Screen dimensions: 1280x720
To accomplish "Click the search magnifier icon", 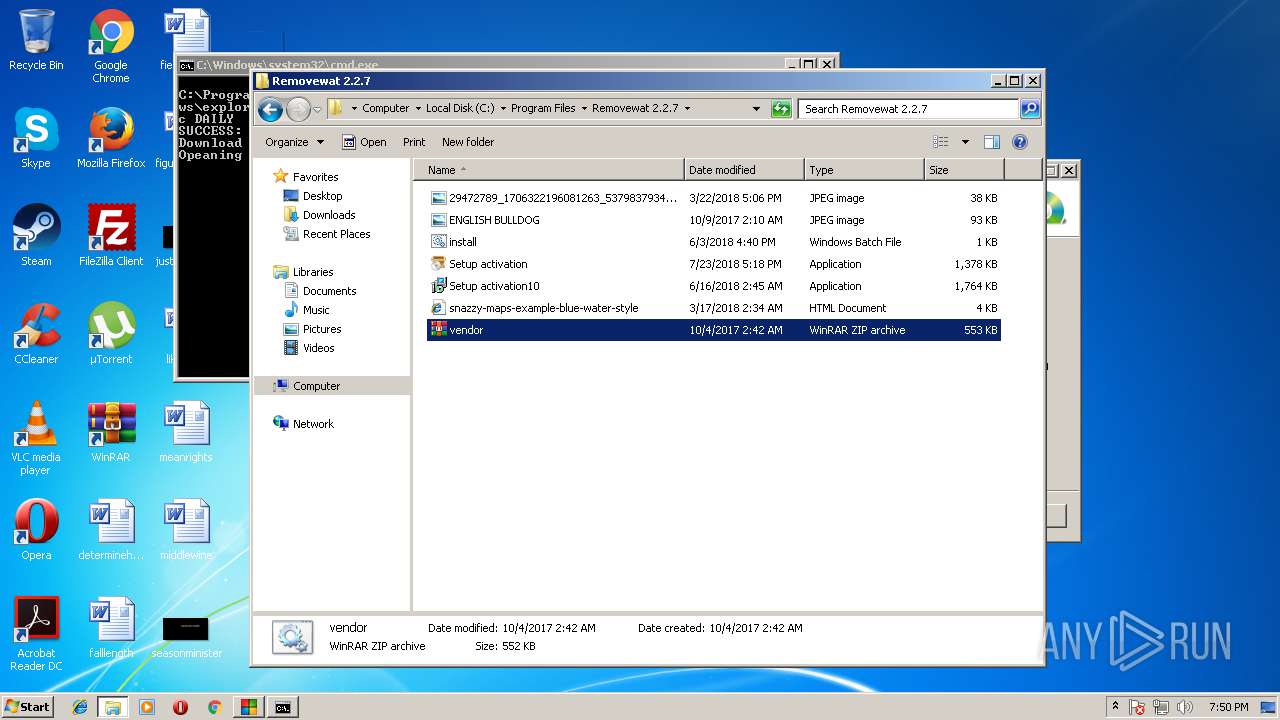I will coord(1029,109).
